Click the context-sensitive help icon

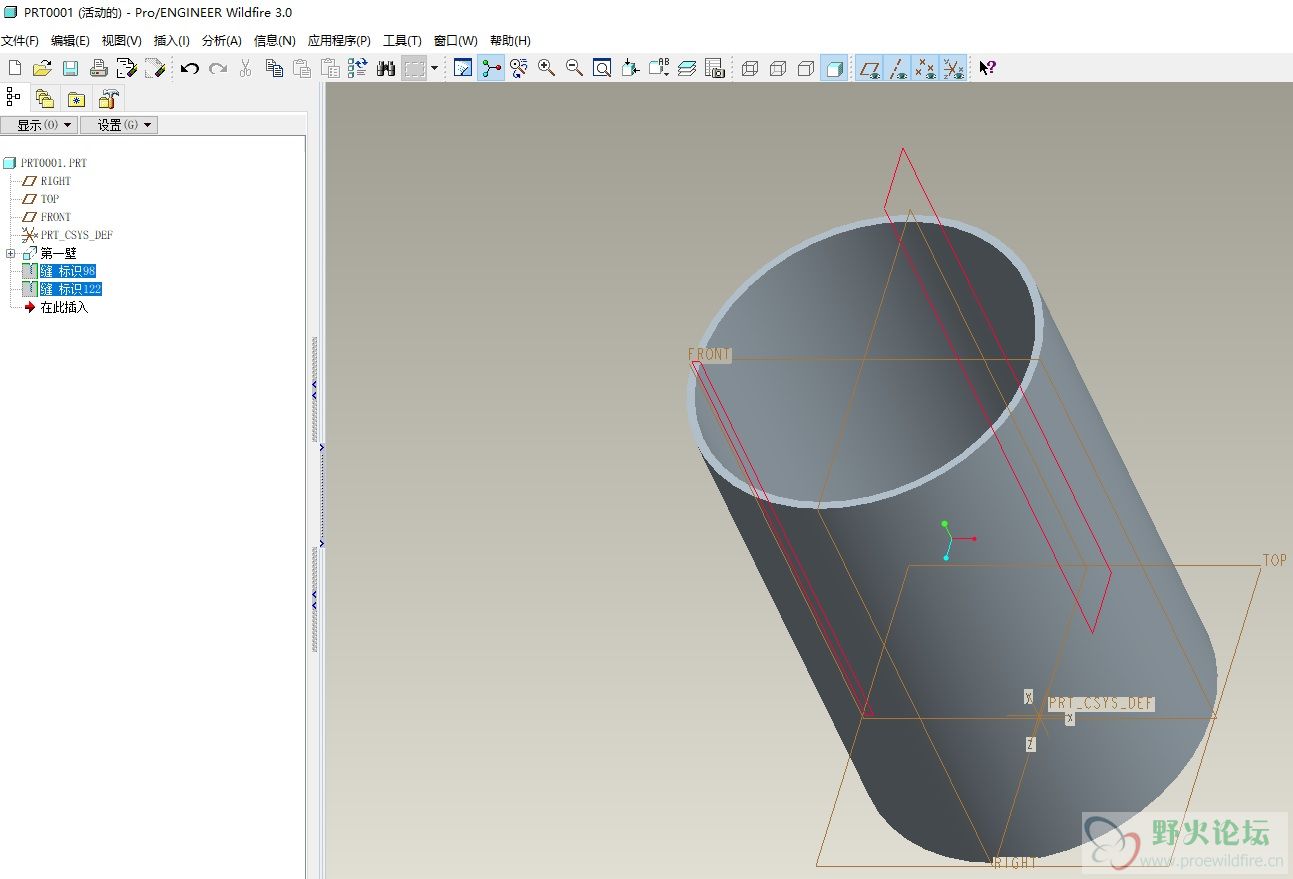(987, 68)
